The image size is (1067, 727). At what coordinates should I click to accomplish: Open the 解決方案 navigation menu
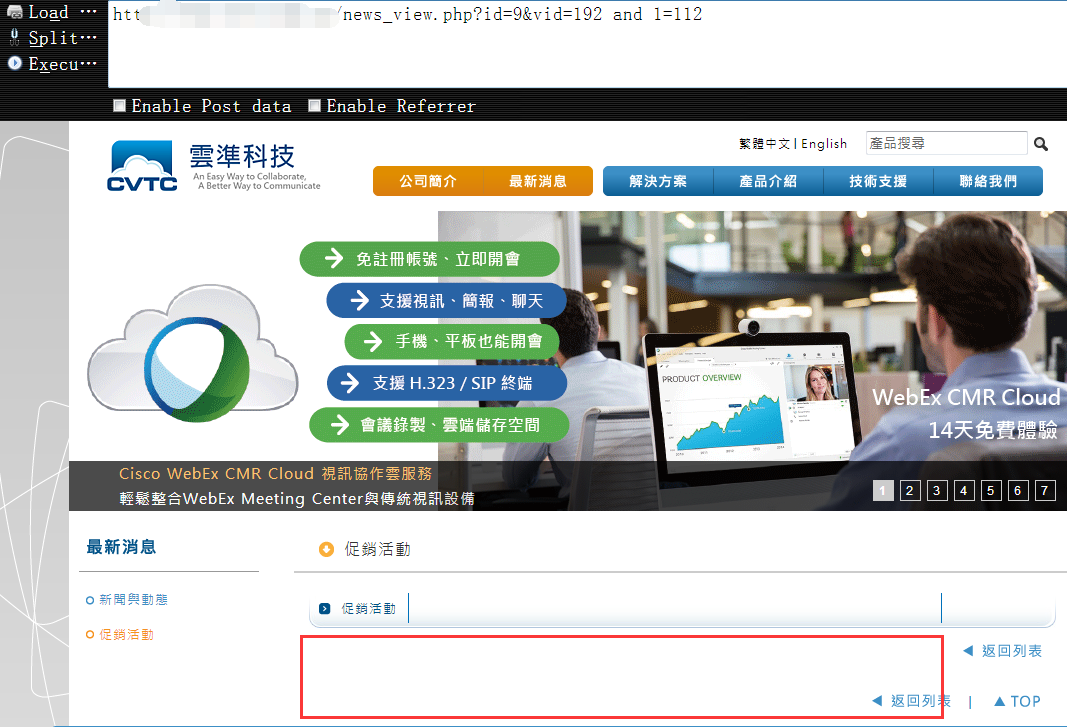coord(658,181)
